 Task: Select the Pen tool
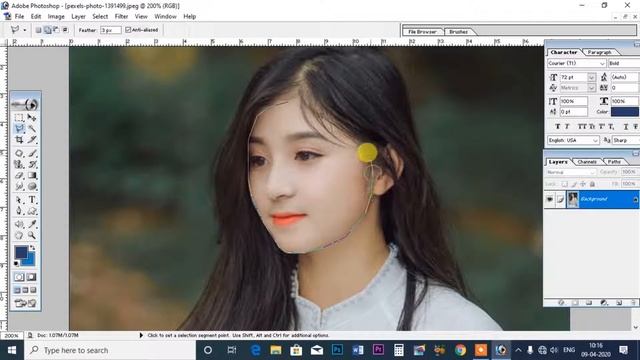tap(19, 211)
